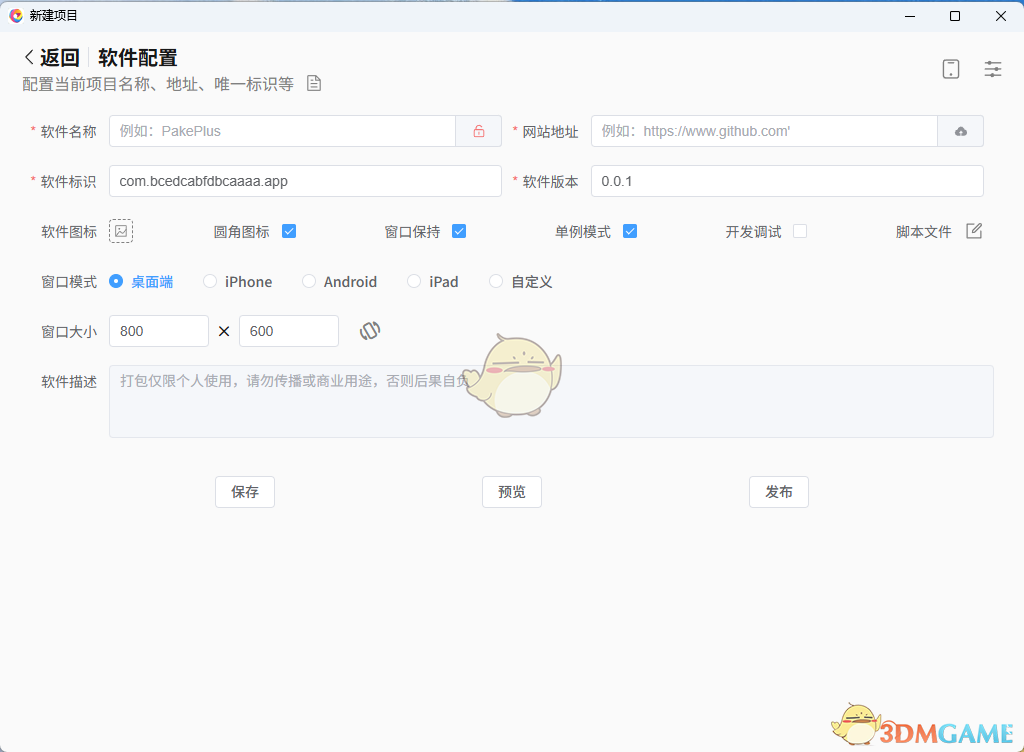Click the phone preview icon top right
Viewport: 1024px width, 752px height.
tap(950, 69)
